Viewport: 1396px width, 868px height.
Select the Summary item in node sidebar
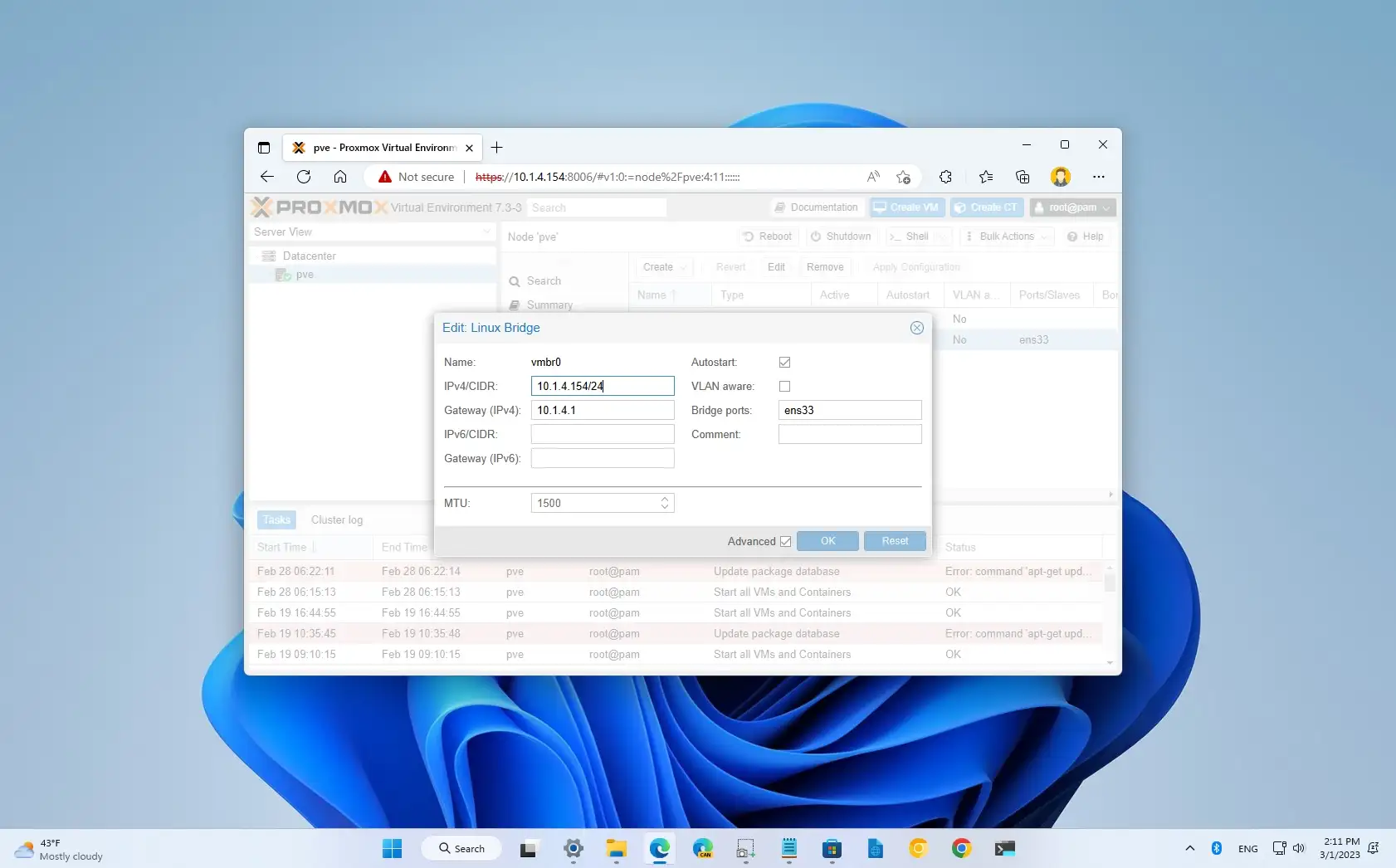549,305
